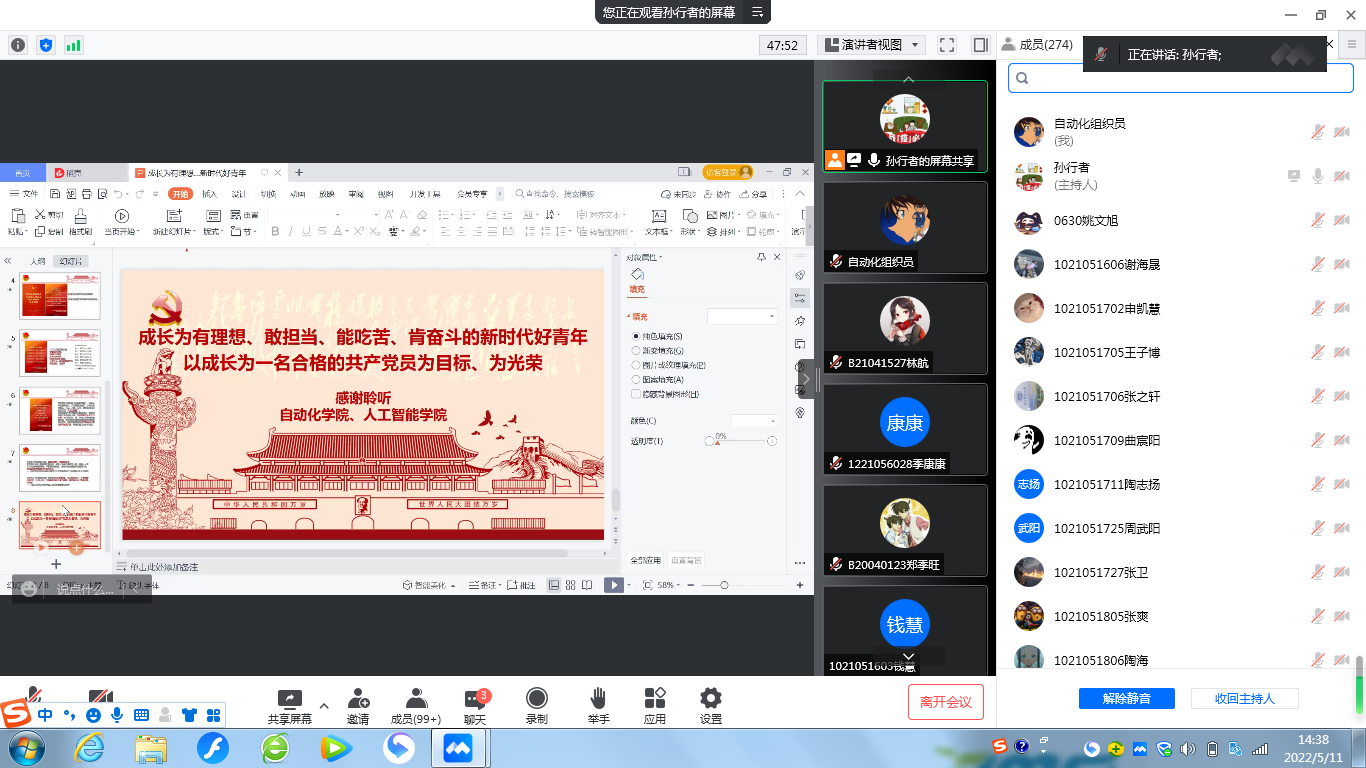This screenshot has width=1366, height=768.
Task: Start recording with 录制 icon
Action: pyautogui.click(x=537, y=705)
